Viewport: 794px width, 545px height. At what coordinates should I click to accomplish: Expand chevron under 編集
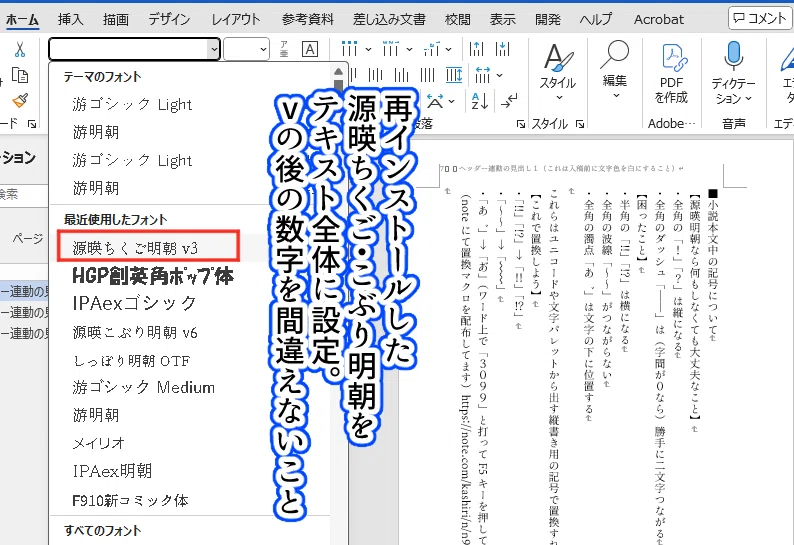click(x=616, y=95)
